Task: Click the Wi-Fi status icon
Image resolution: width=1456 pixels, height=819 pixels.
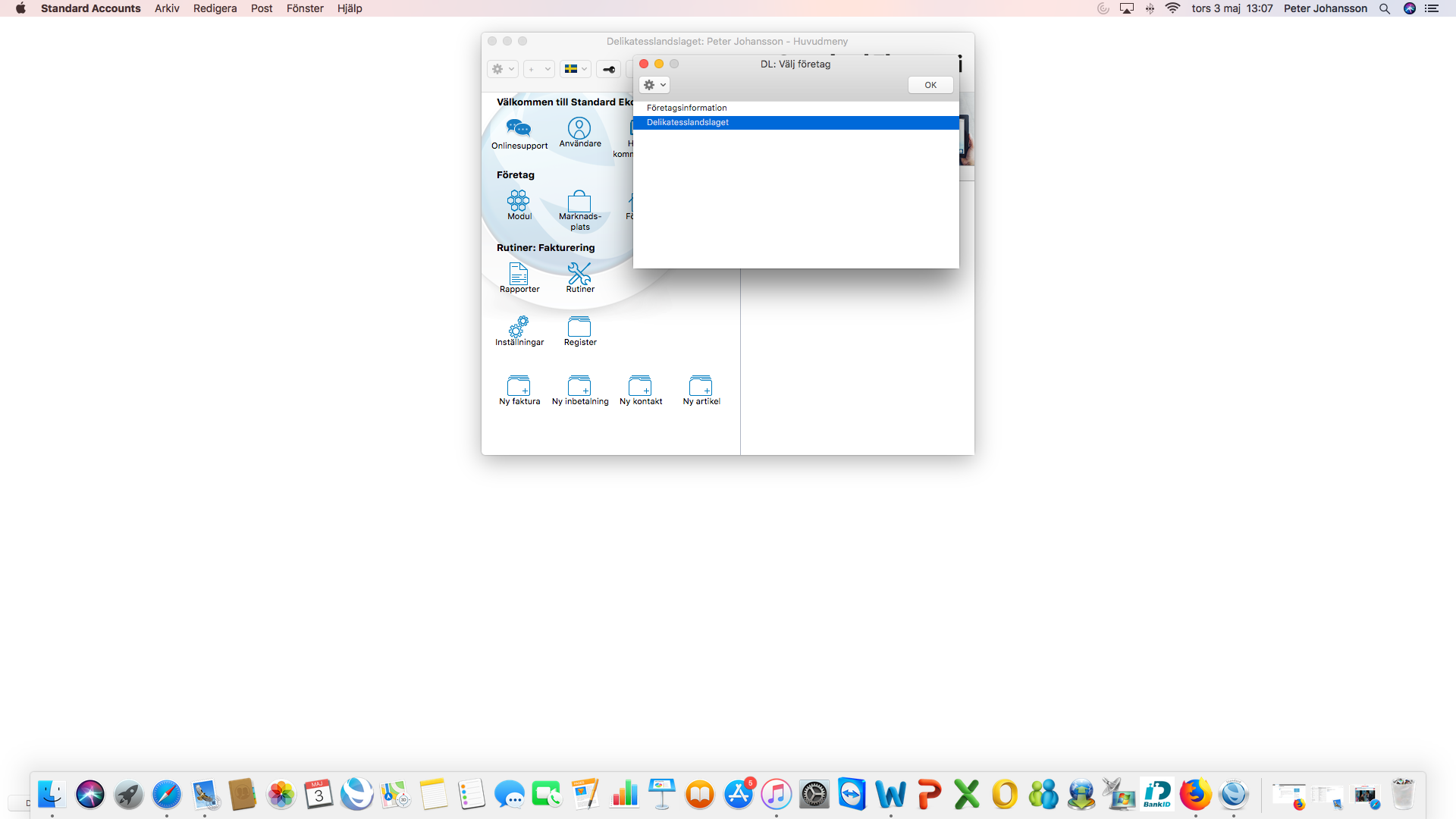Action: 1172,8
